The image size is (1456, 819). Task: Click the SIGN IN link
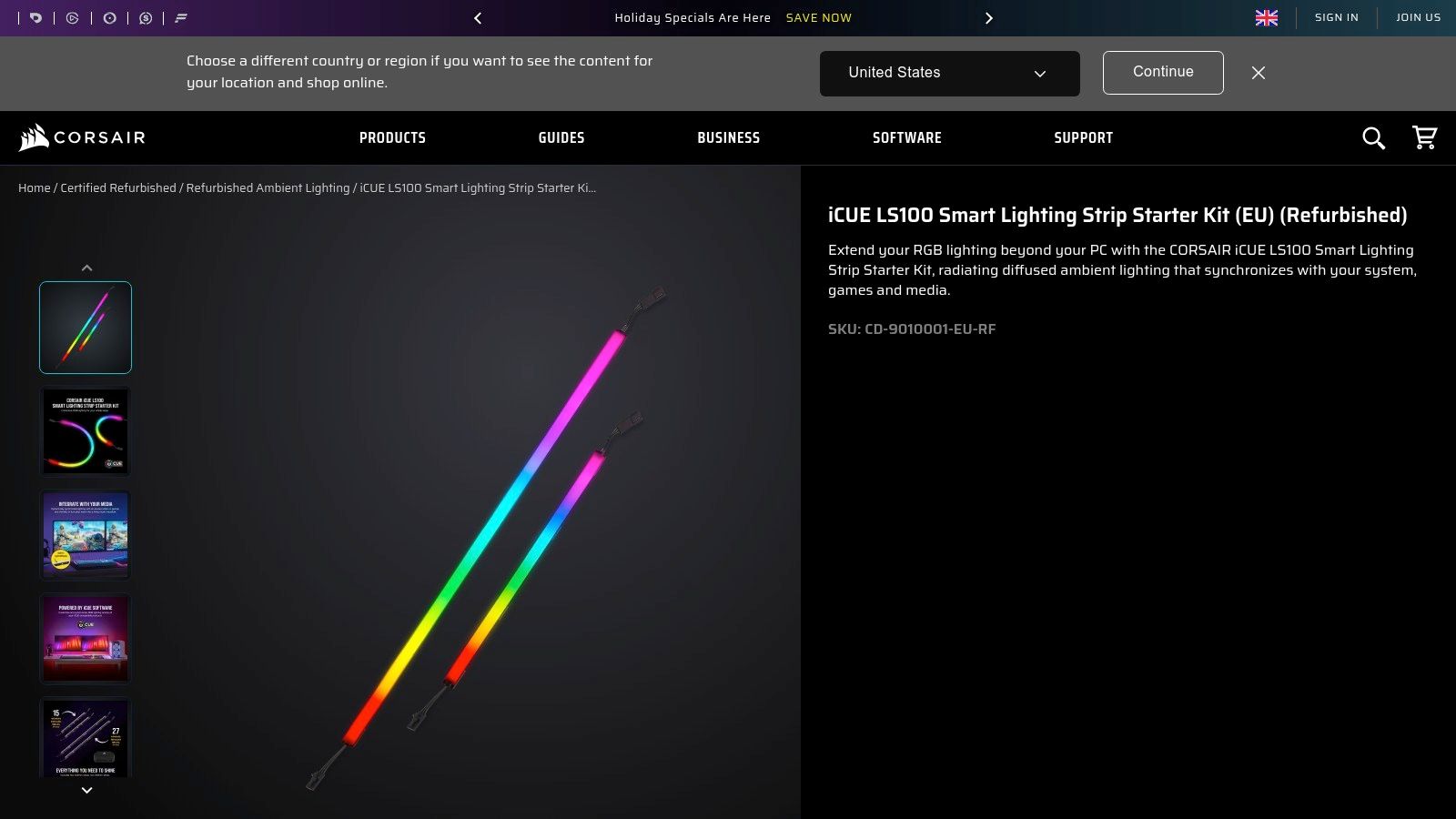pyautogui.click(x=1336, y=17)
